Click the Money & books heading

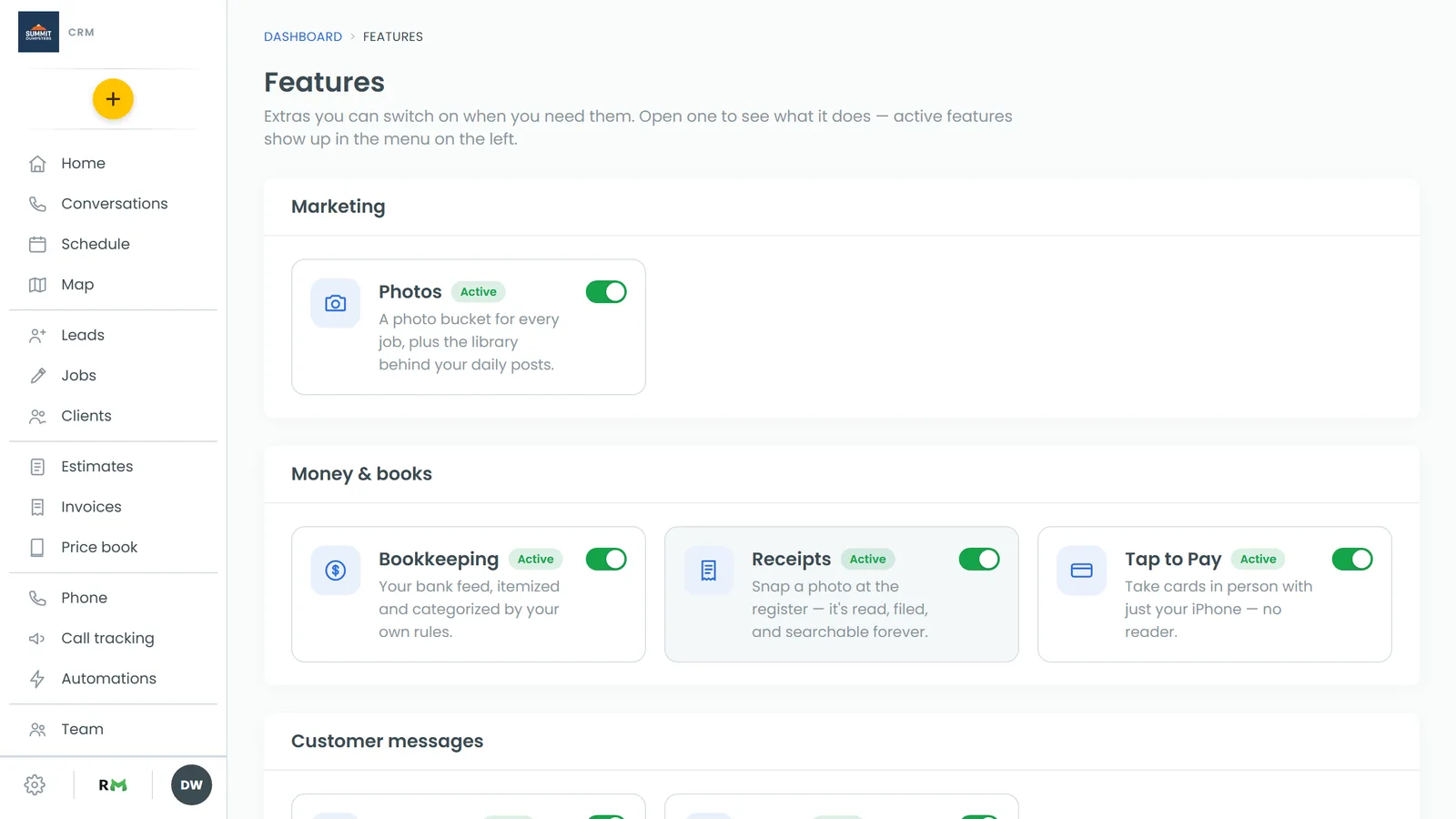[x=361, y=474]
